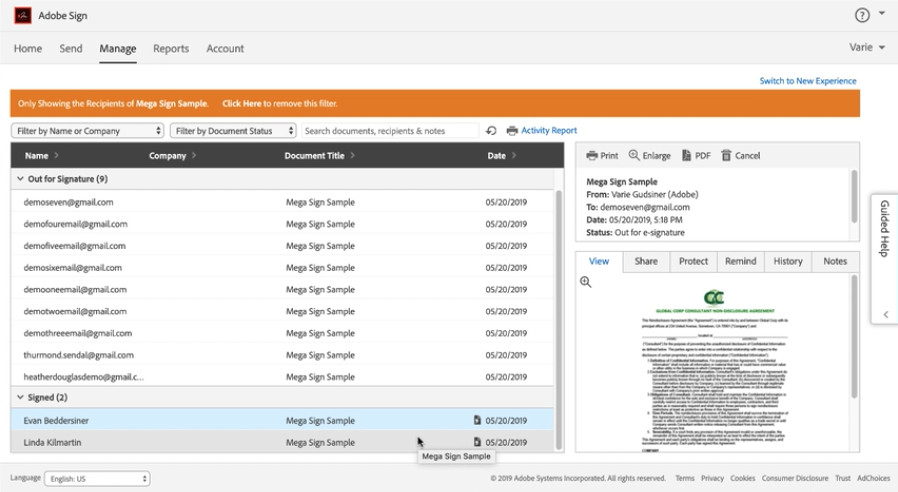
Task: Zoom in with the magnifier icon
Action: click(x=586, y=283)
